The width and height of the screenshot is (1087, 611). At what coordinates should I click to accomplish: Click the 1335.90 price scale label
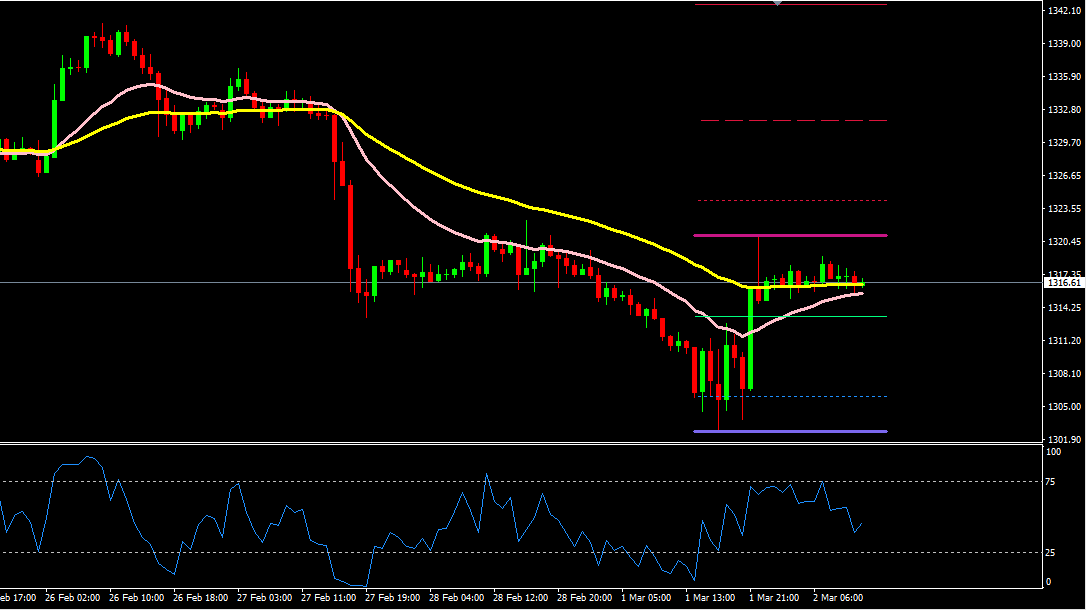1065,77
